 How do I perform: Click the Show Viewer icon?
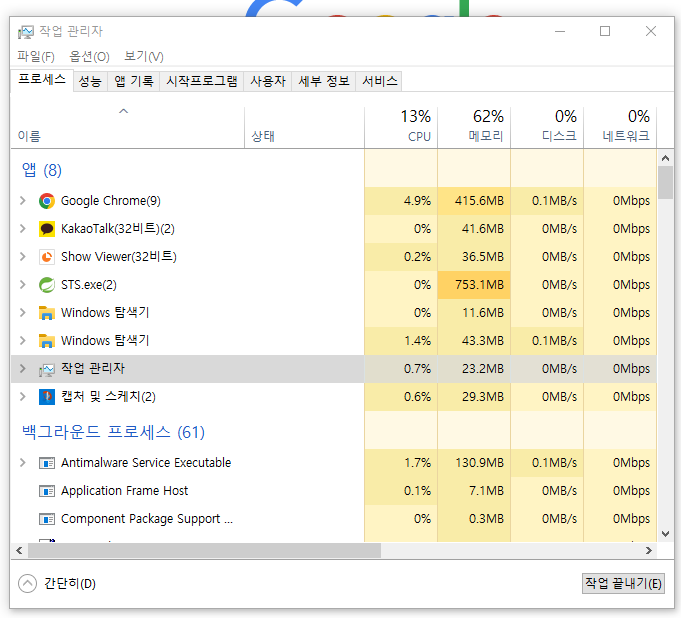pyautogui.click(x=46, y=257)
